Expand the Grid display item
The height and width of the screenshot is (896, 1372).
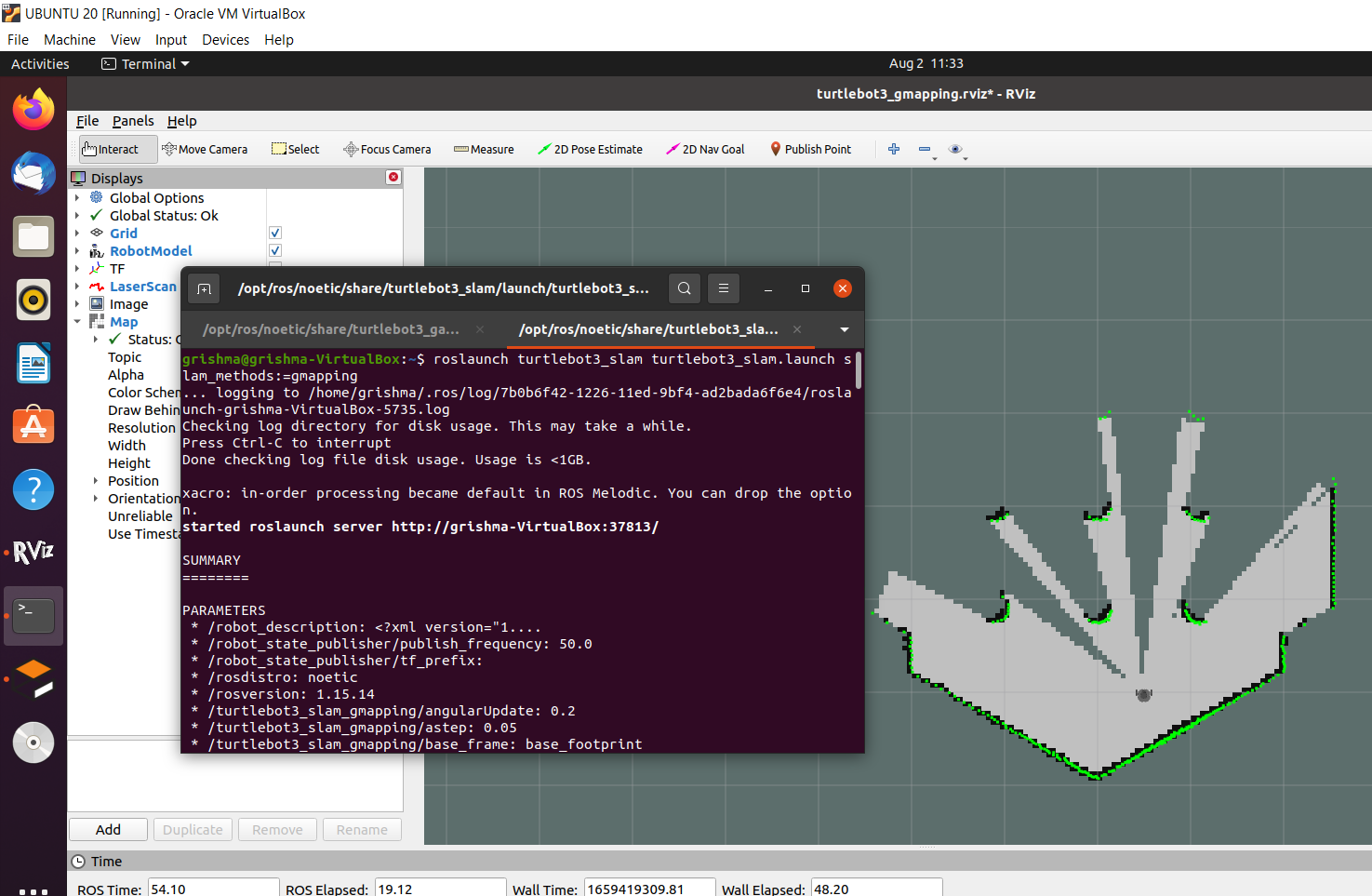(x=77, y=233)
